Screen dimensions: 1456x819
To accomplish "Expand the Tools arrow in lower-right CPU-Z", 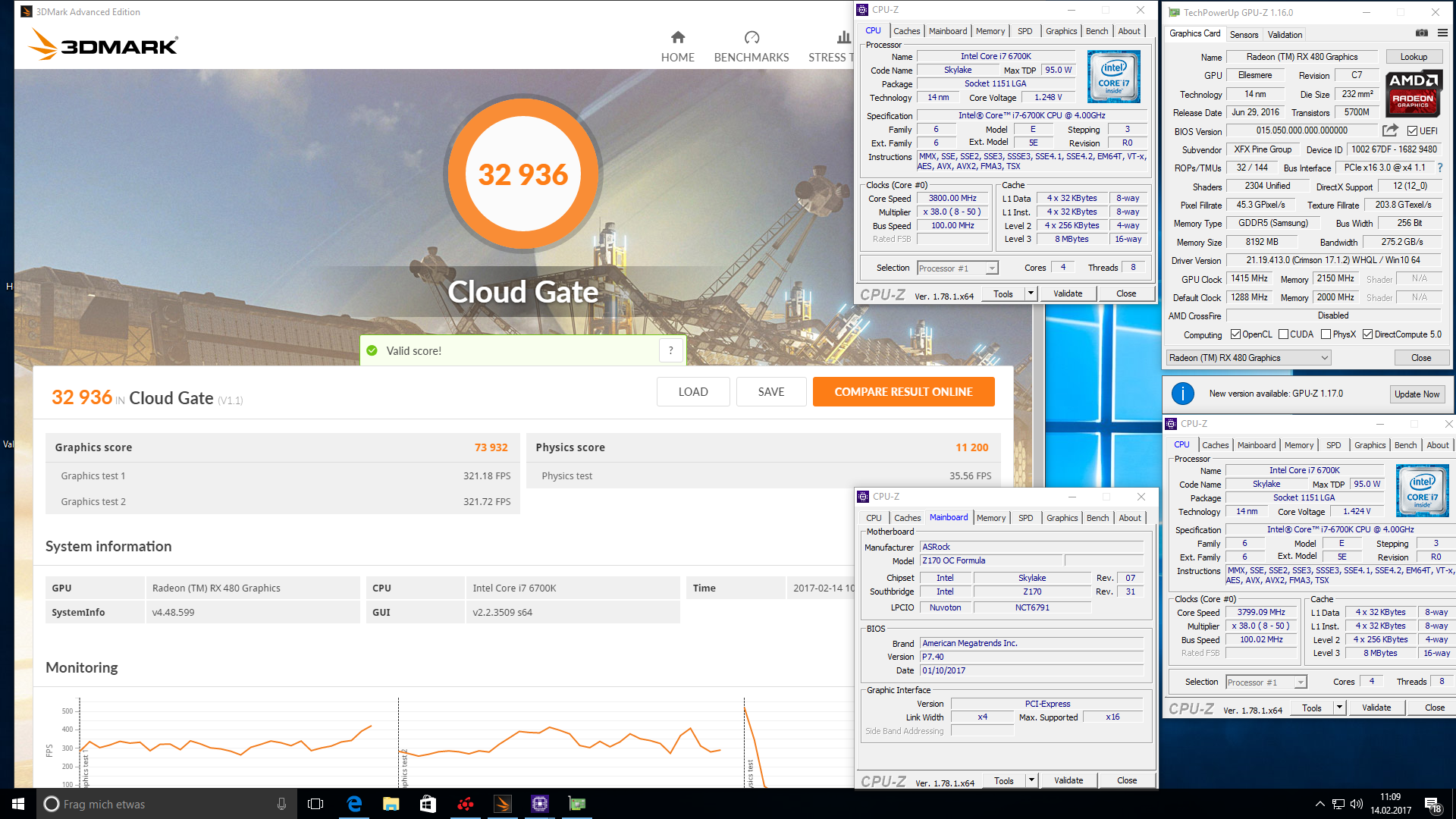I will 1339,708.
